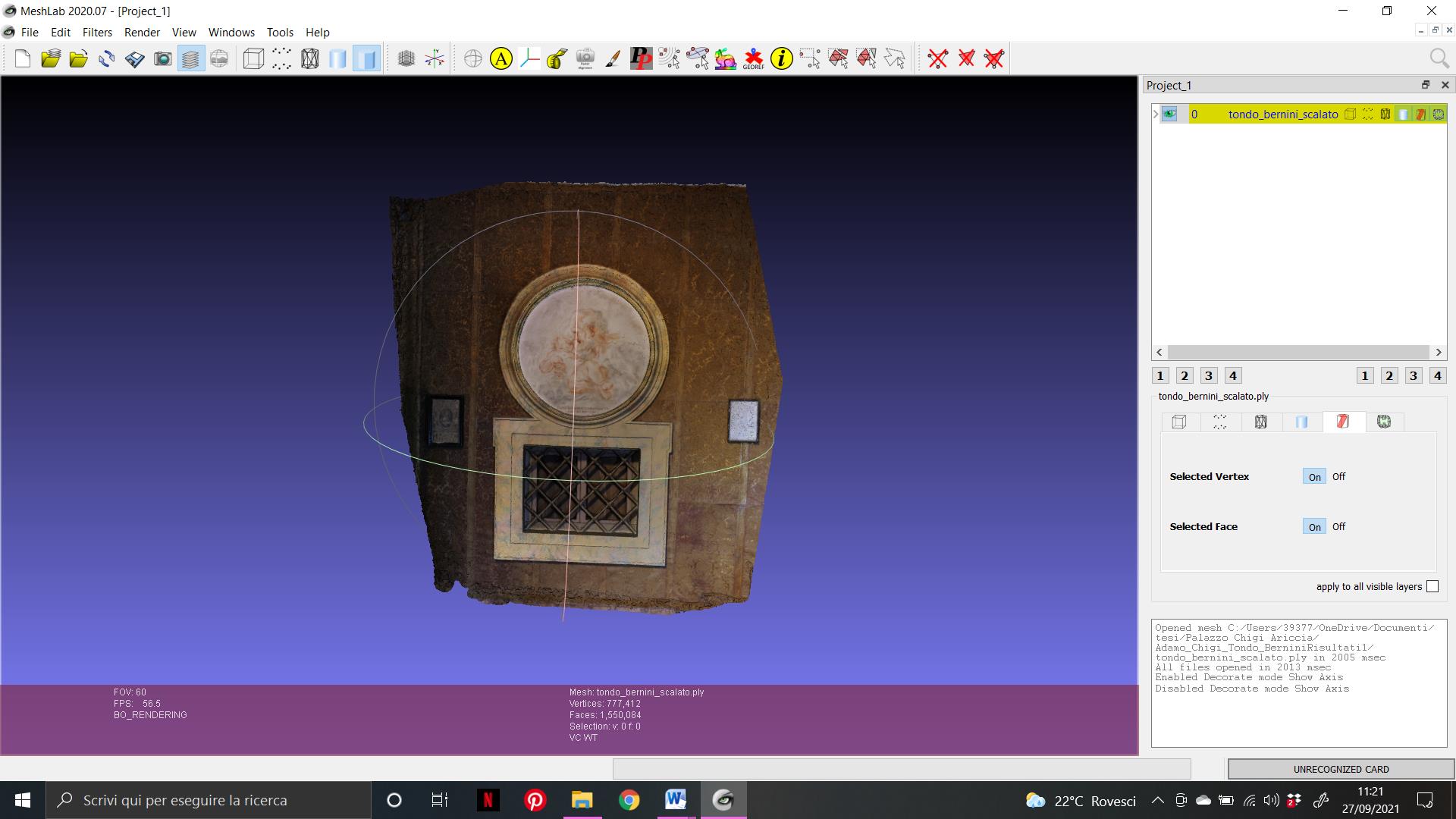This screenshot has width=1456, height=819.
Task: Select the Z-painting brush tool
Action: tap(613, 58)
